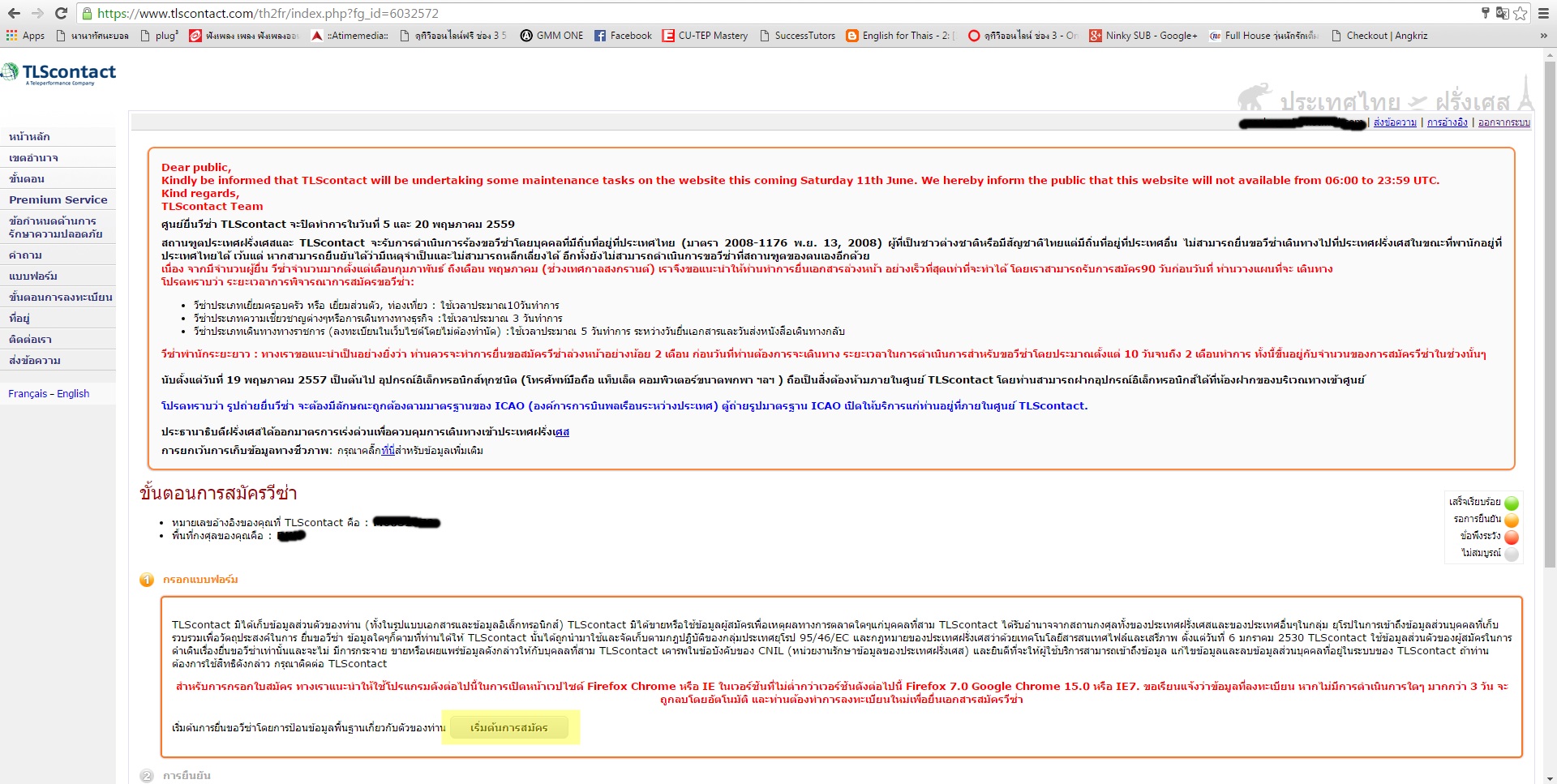Image resolution: width=1557 pixels, height=784 pixels.
Task: Go back to the previous page
Action: pos(14,13)
